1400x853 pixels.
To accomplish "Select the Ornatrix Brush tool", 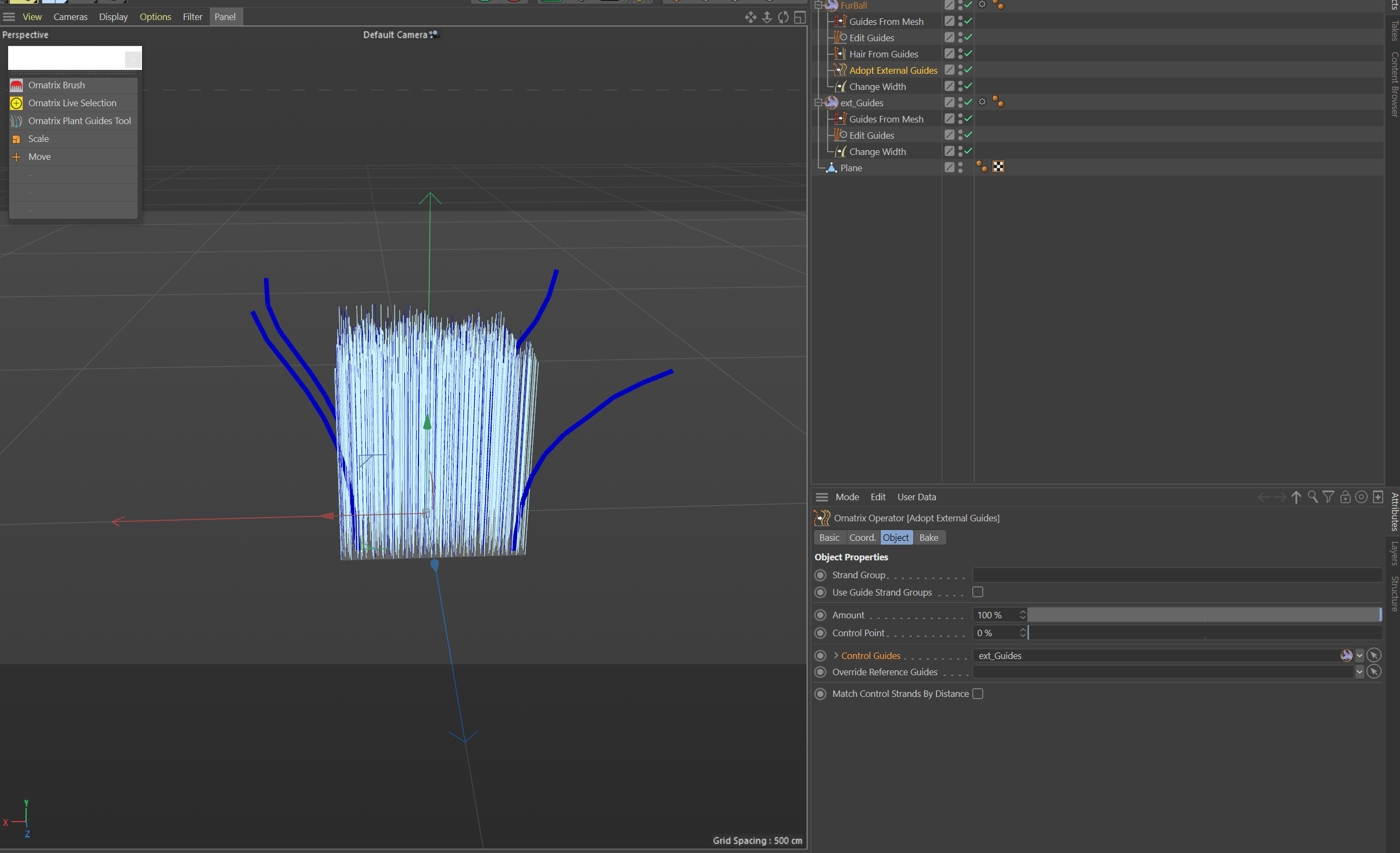I will pos(56,85).
